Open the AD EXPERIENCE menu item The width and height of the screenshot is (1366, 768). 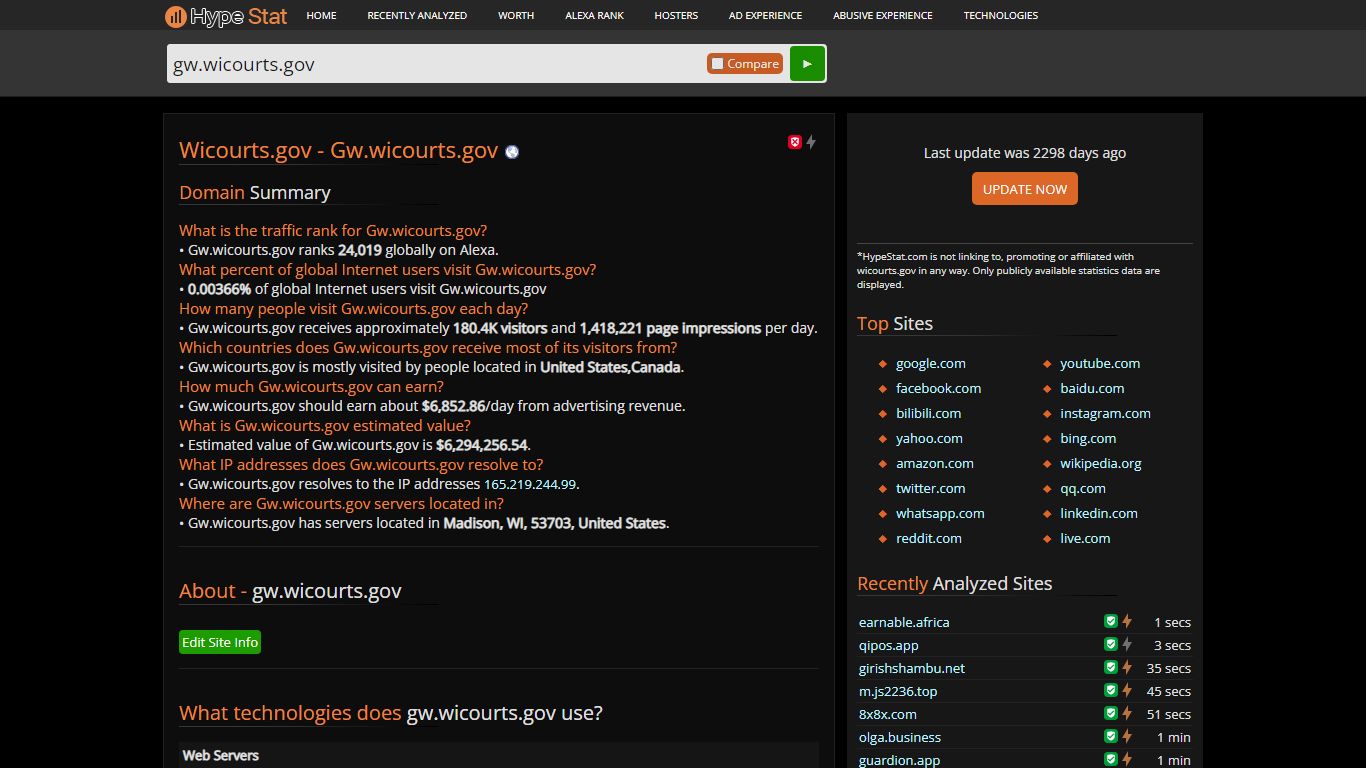765,15
